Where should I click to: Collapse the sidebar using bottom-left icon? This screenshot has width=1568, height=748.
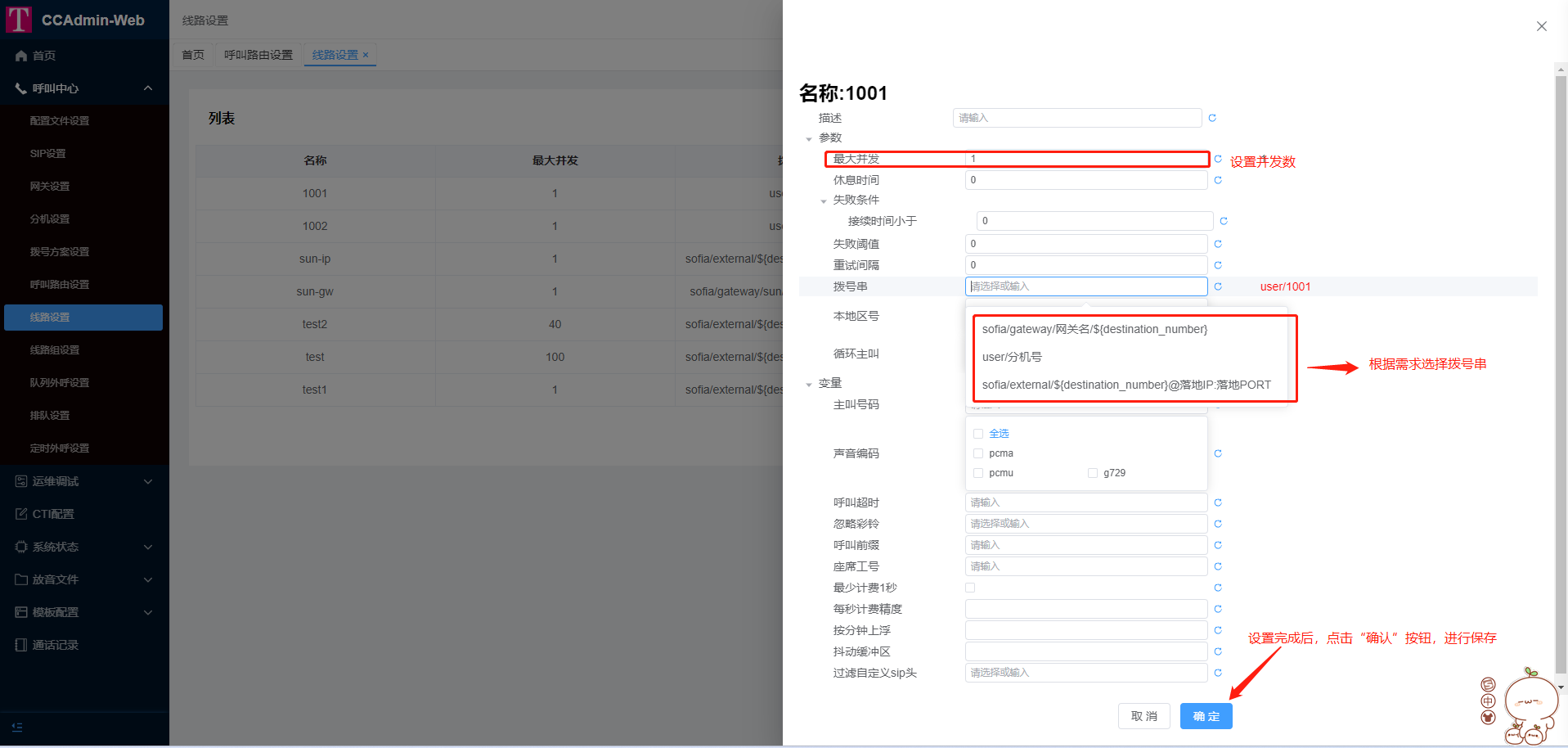point(17,727)
